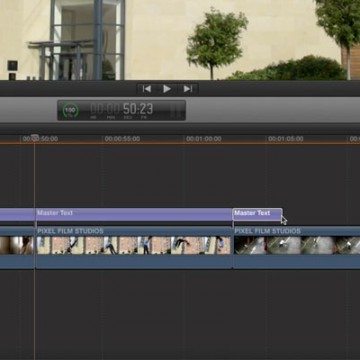
Task: Click the Play button under the viewer
Action: point(167,89)
